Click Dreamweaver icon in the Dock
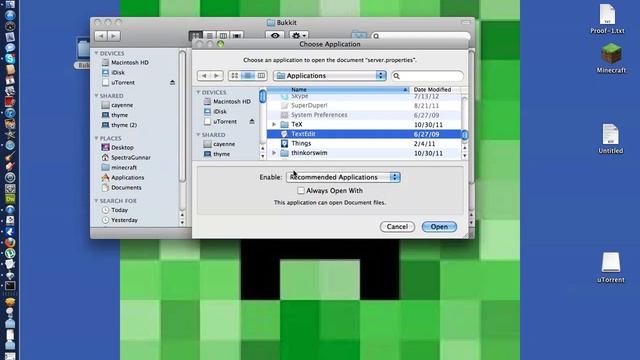 [x=10, y=199]
